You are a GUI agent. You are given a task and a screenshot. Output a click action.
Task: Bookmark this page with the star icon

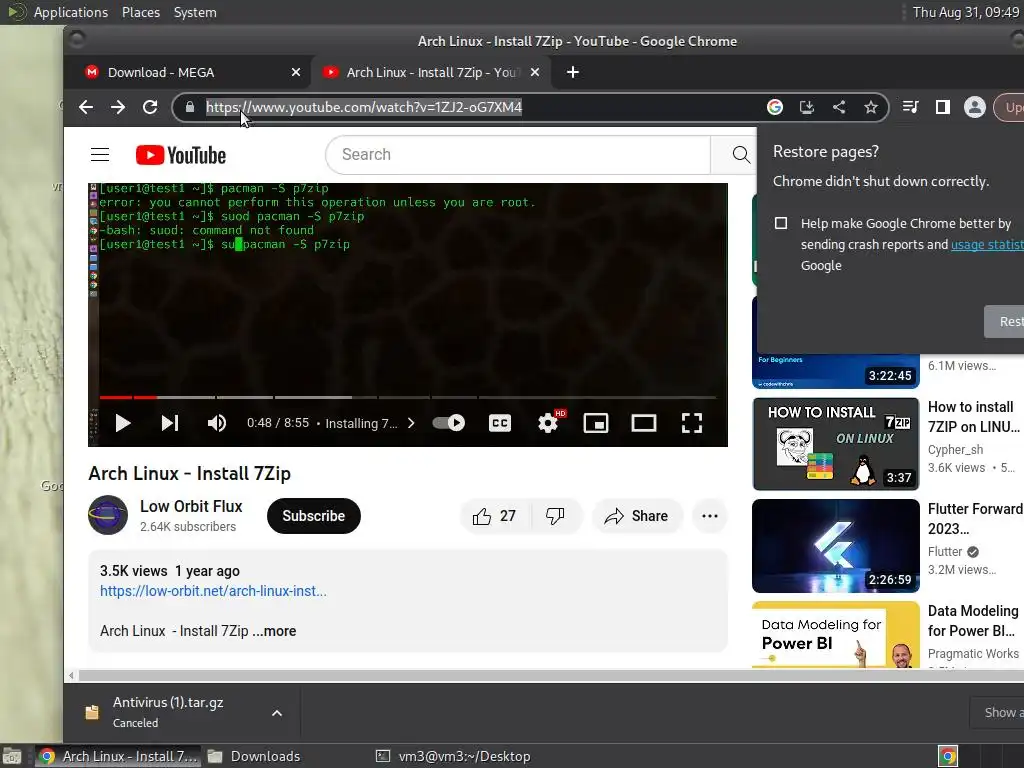pyautogui.click(x=871, y=107)
